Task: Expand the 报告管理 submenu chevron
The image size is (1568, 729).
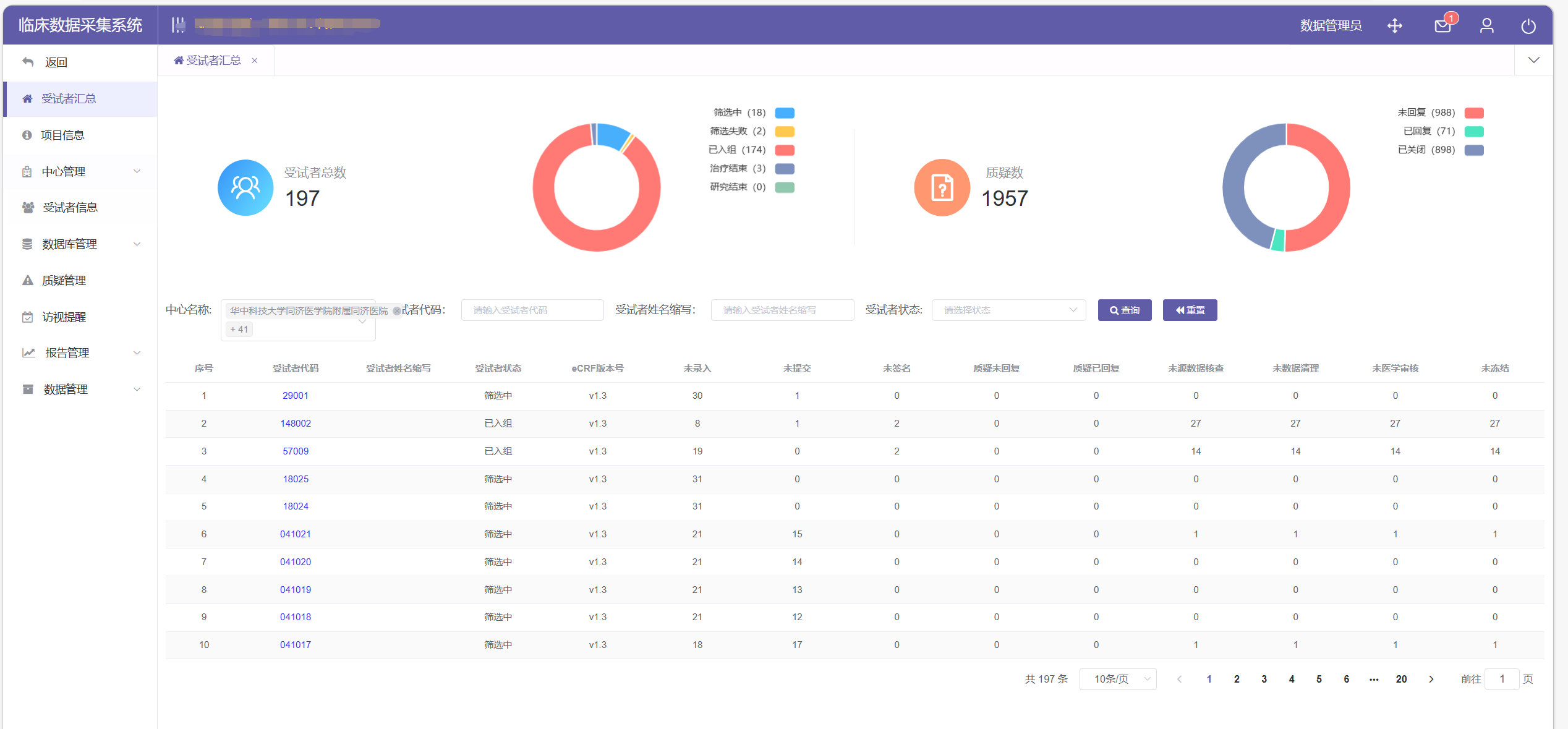Action: tap(137, 352)
